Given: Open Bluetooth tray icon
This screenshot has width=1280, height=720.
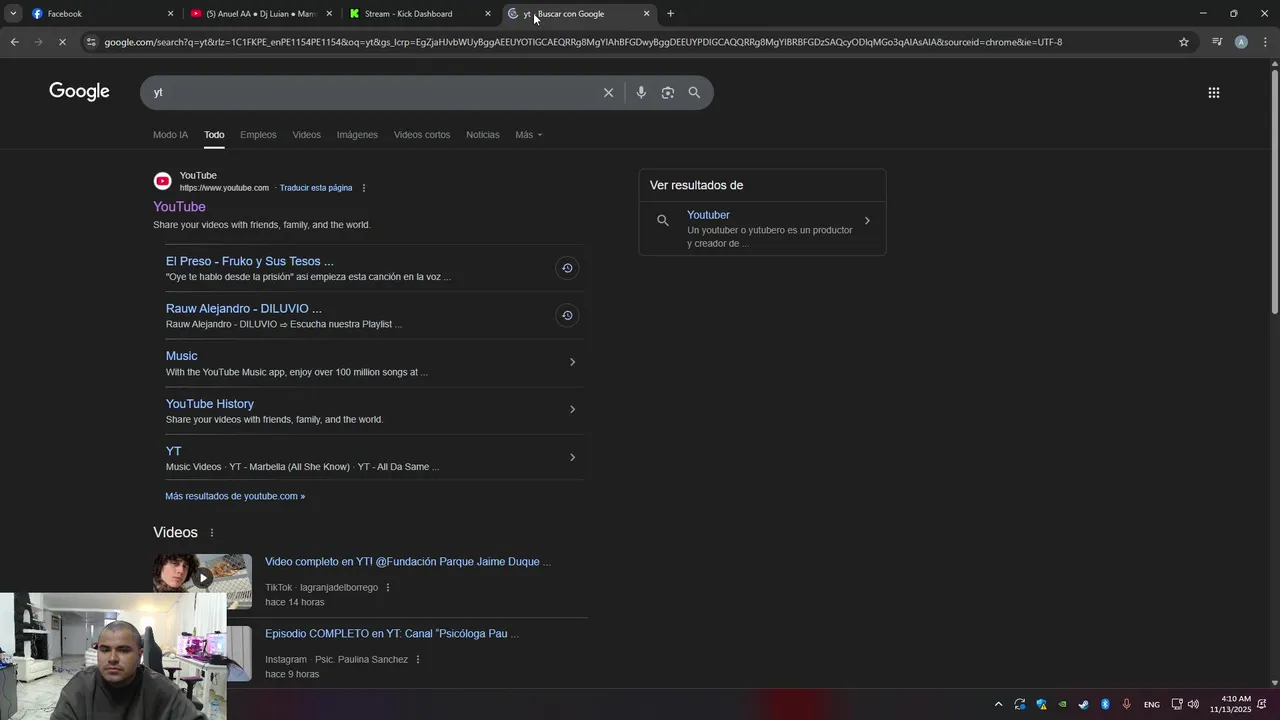Looking at the screenshot, I should pyautogui.click(x=1105, y=704).
